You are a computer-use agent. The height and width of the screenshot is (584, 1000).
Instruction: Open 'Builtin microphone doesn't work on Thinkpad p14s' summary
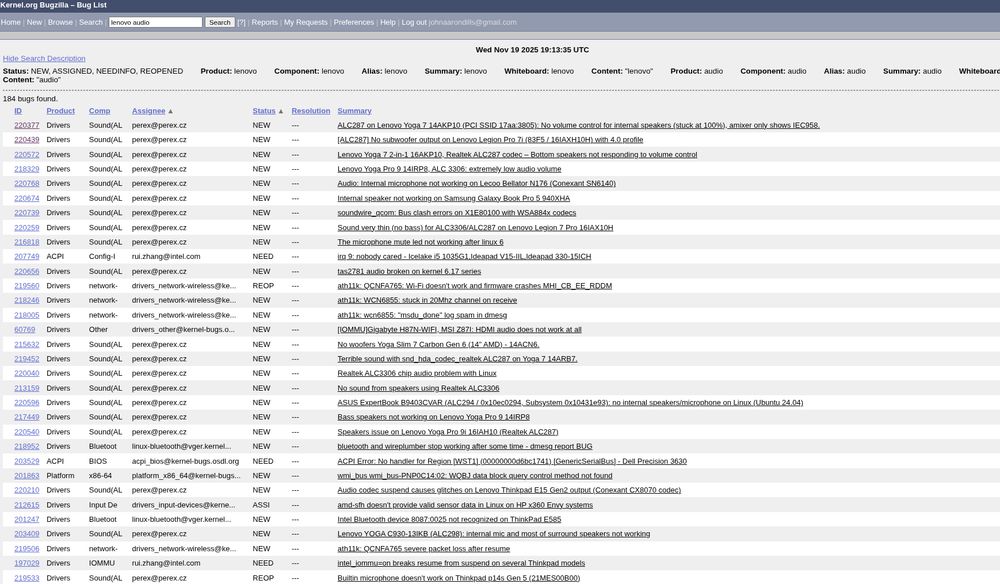[x=459, y=578]
